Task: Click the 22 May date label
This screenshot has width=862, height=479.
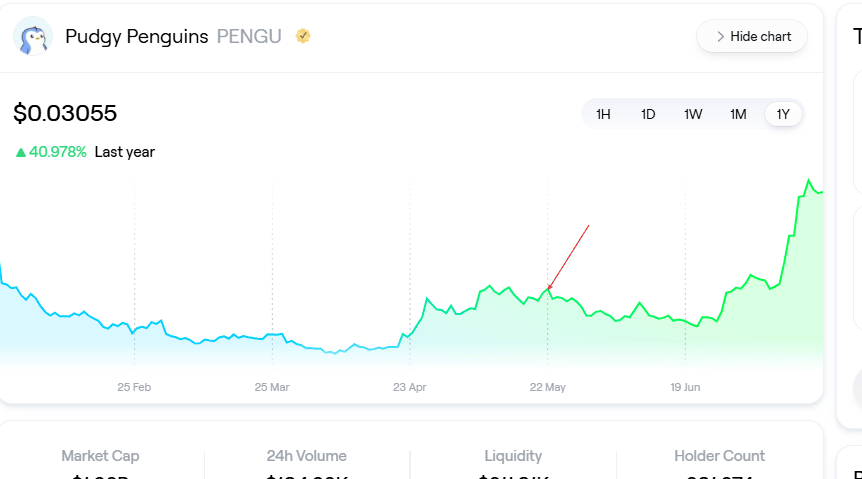Action: pos(548,387)
